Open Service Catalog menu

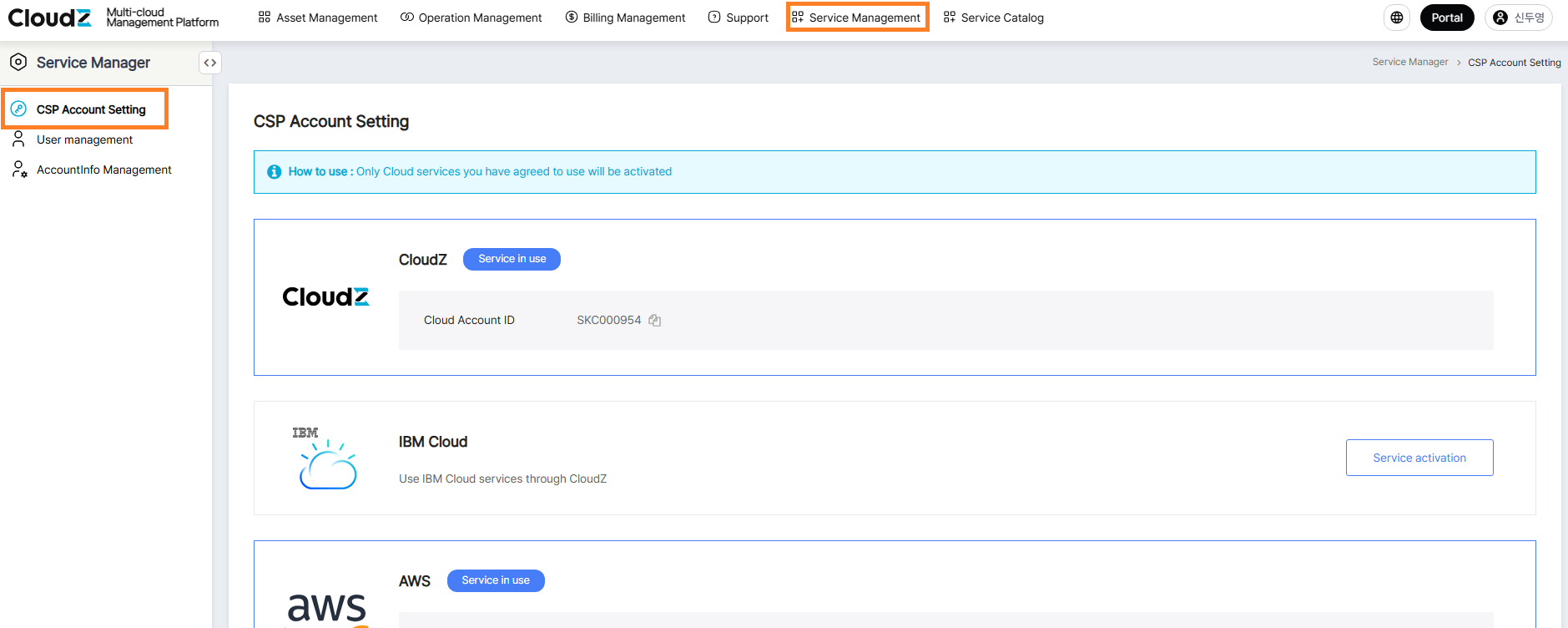click(x=993, y=18)
